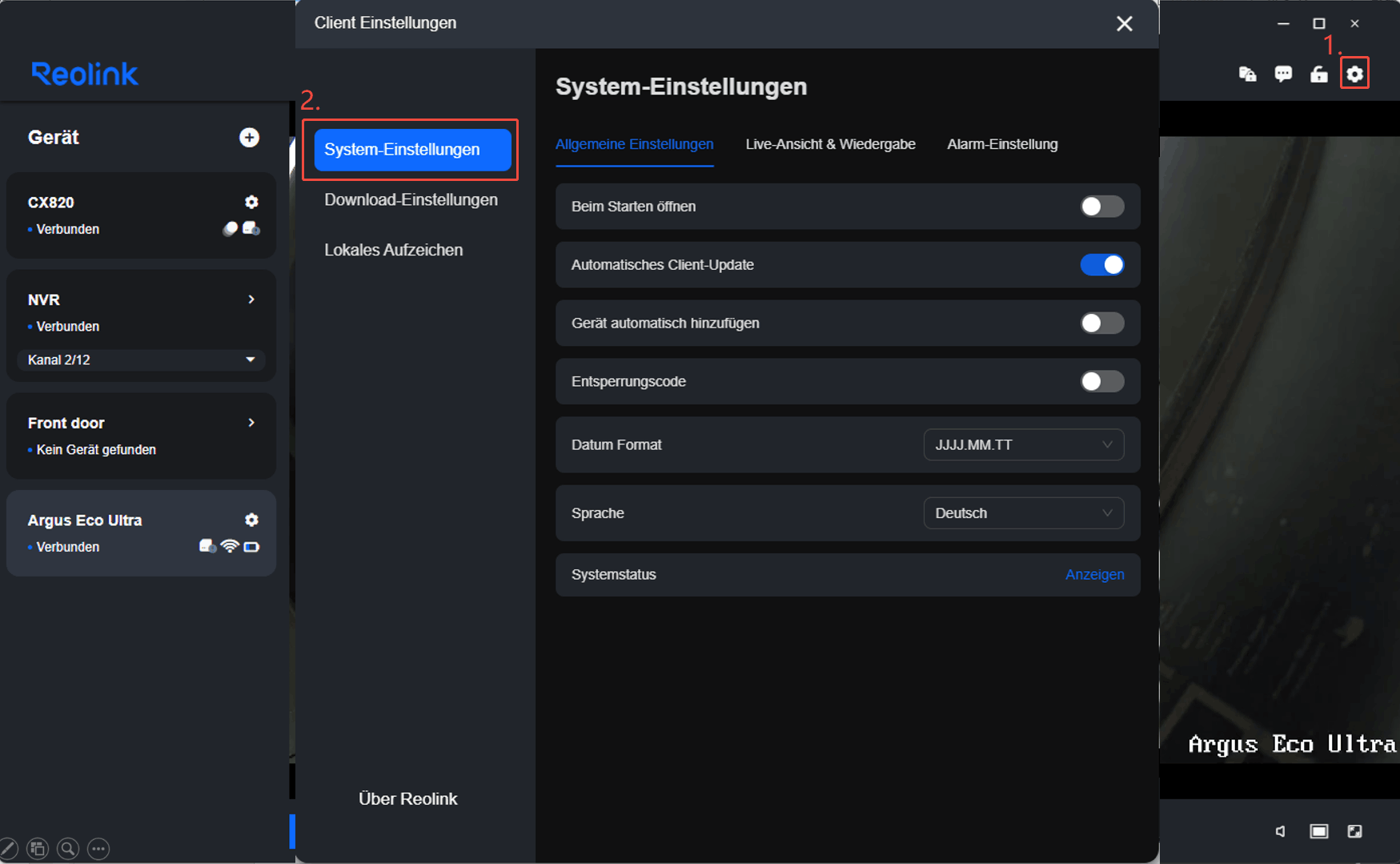Select the Allgemeine Einstellungen tab
The height and width of the screenshot is (864, 1400).
634,144
